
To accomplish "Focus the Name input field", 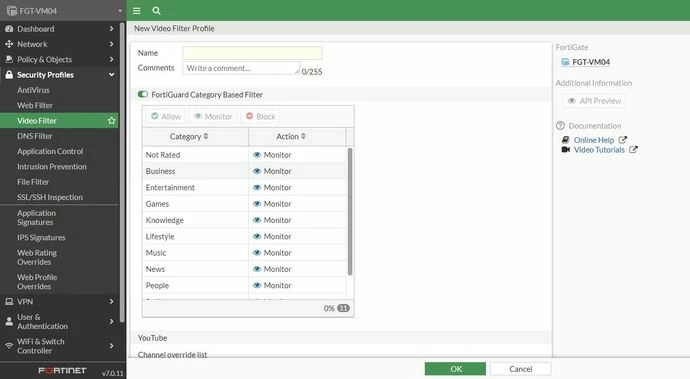I will [x=252, y=53].
